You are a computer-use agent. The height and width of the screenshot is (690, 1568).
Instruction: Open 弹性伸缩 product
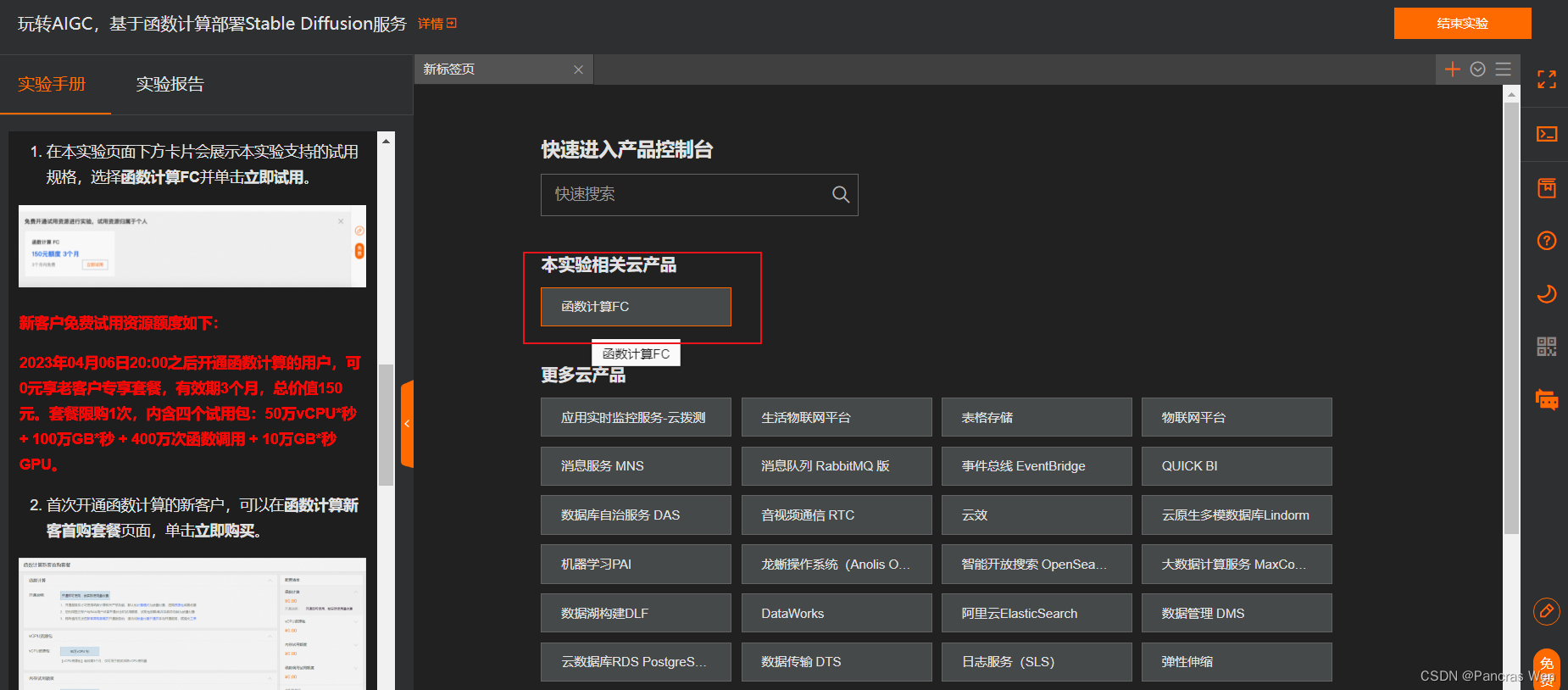1237,662
